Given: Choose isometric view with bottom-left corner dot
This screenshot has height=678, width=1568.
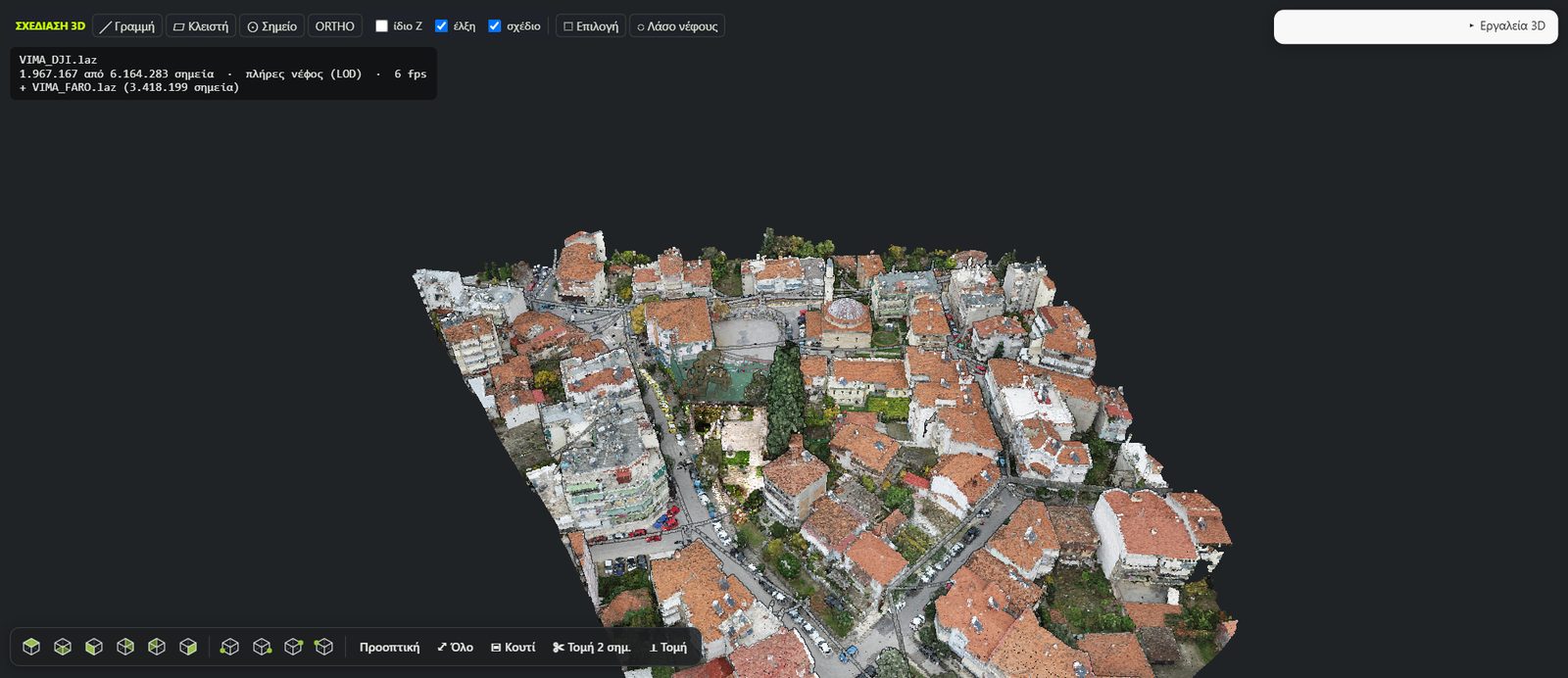Looking at the screenshot, I should pos(229,647).
